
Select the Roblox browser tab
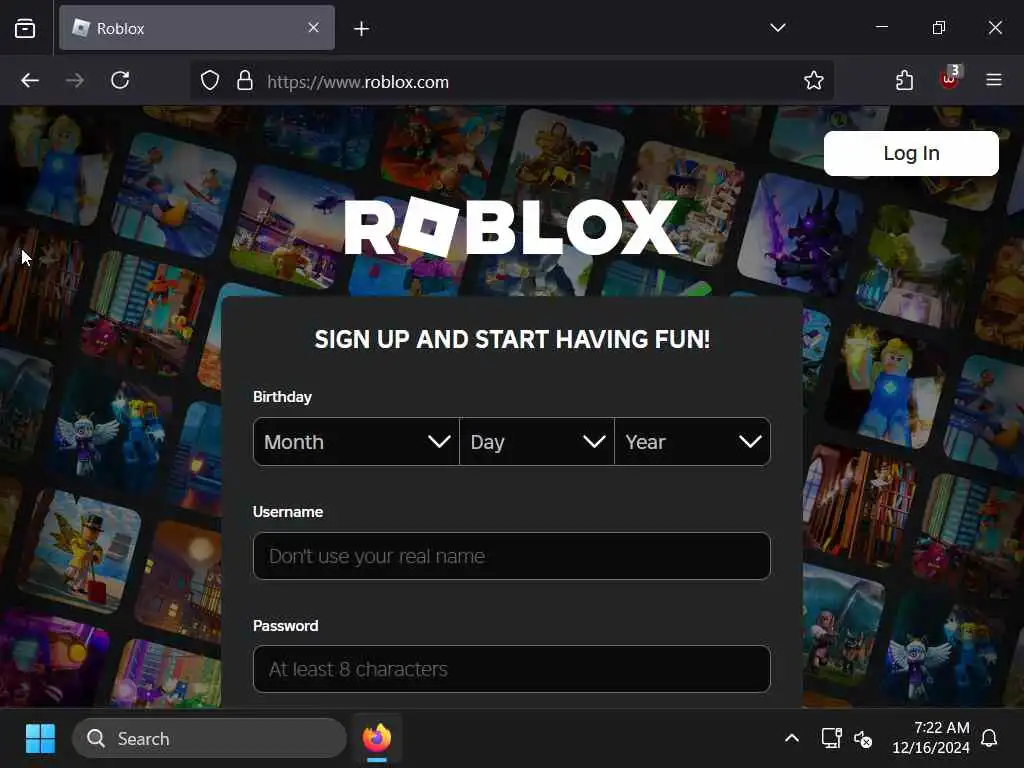click(x=197, y=28)
